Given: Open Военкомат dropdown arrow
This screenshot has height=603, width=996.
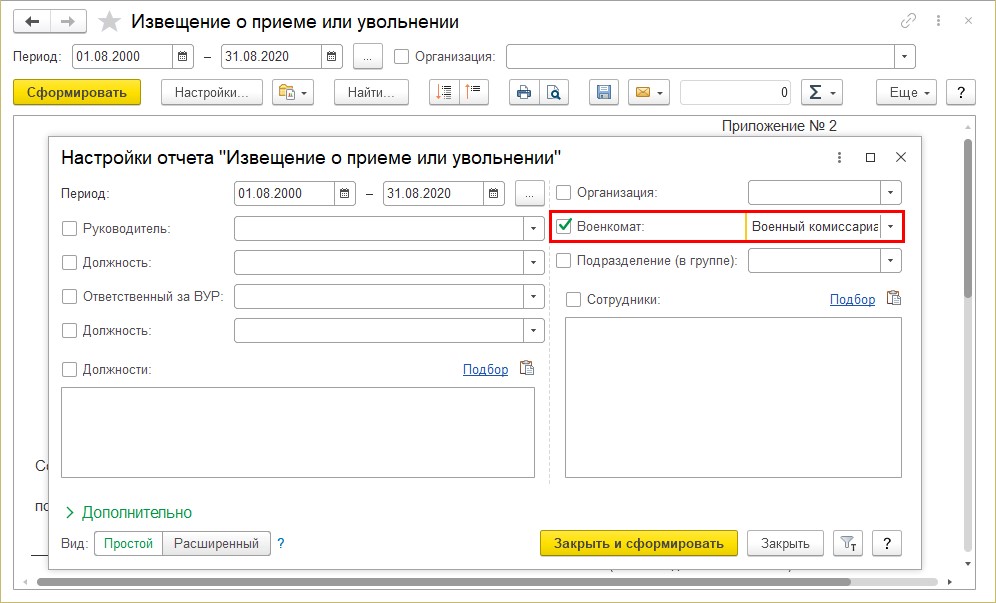Looking at the screenshot, I should click(x=891, y=226).
